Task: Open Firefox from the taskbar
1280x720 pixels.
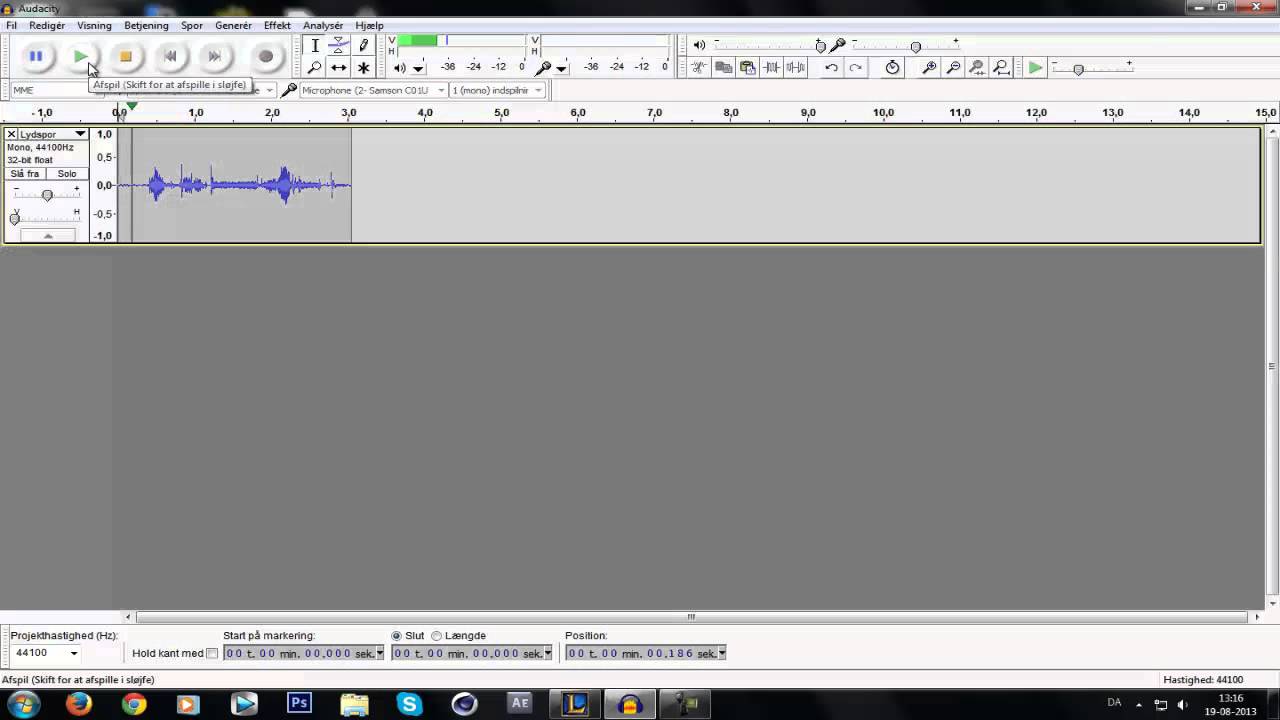Action: pyautogui.click(x=79, y=704)
